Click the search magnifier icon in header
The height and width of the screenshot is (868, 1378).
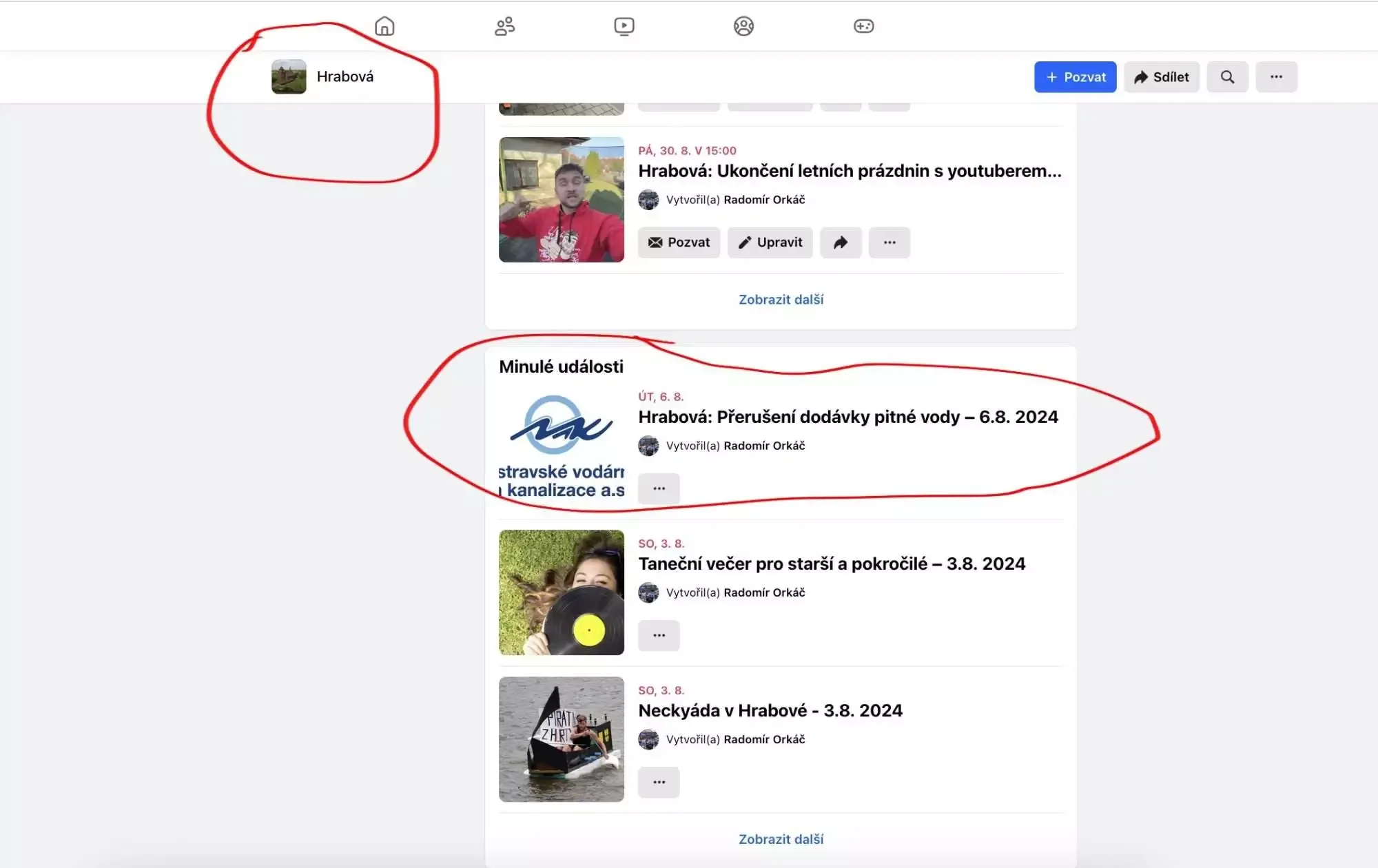tap(1227, 77)
